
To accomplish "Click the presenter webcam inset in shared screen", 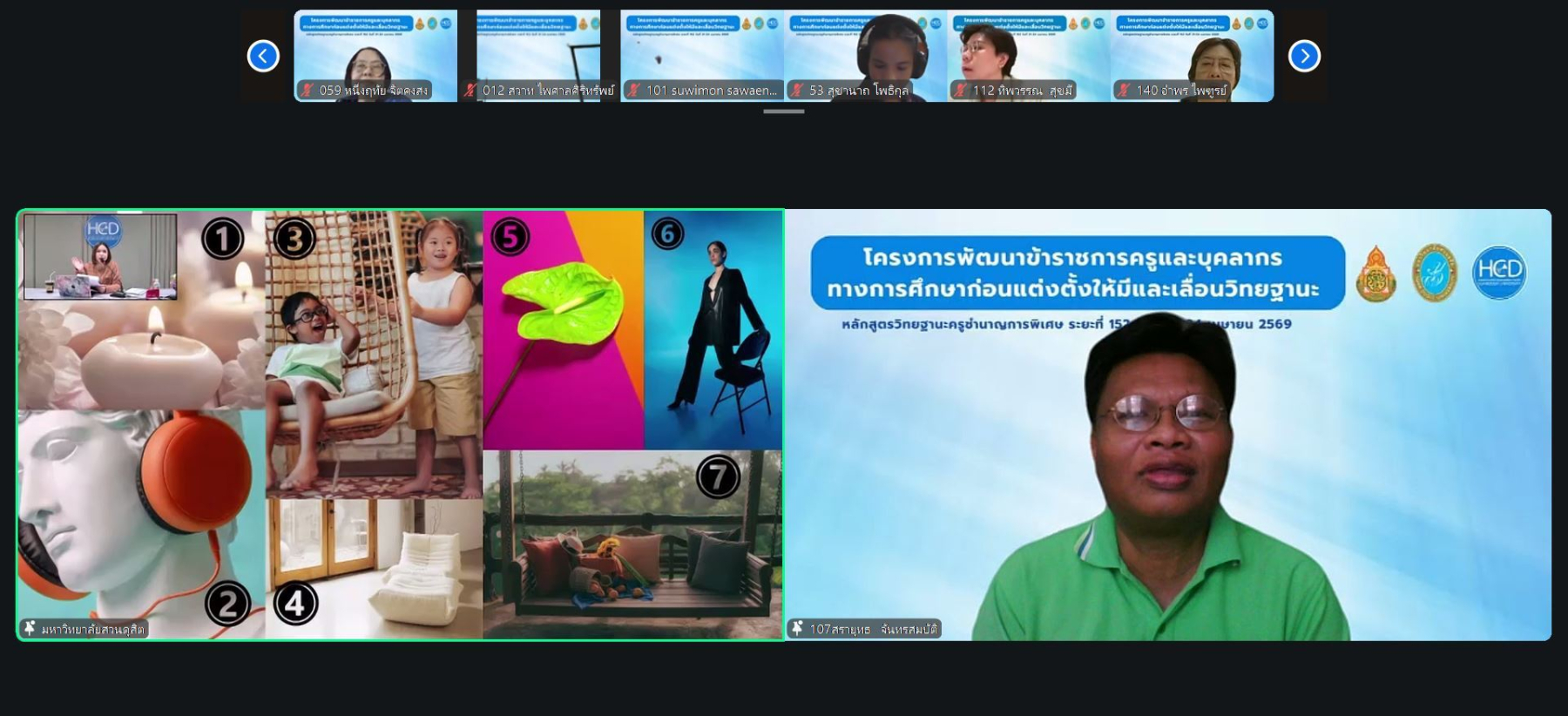I will [100, 257].
